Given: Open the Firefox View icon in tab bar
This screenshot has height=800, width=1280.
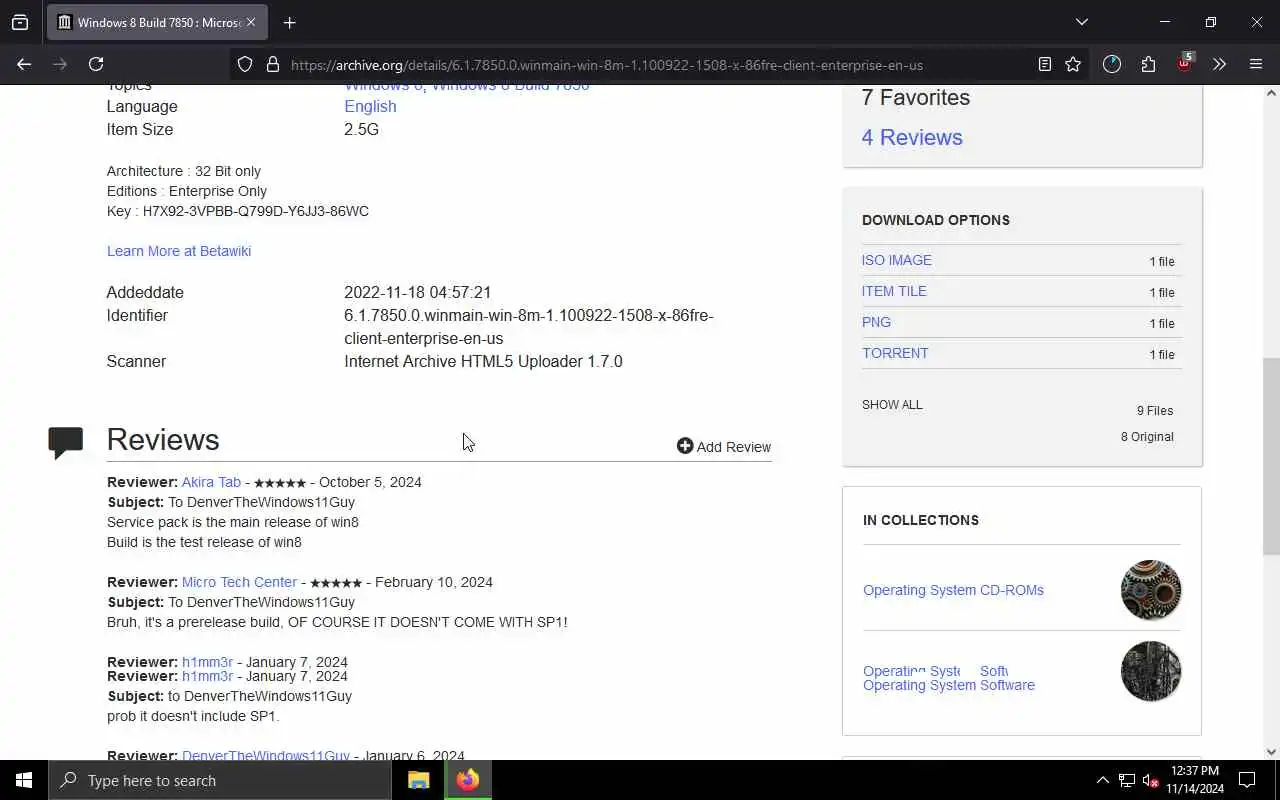Looking at the screenshot, I should click(20, 22).
